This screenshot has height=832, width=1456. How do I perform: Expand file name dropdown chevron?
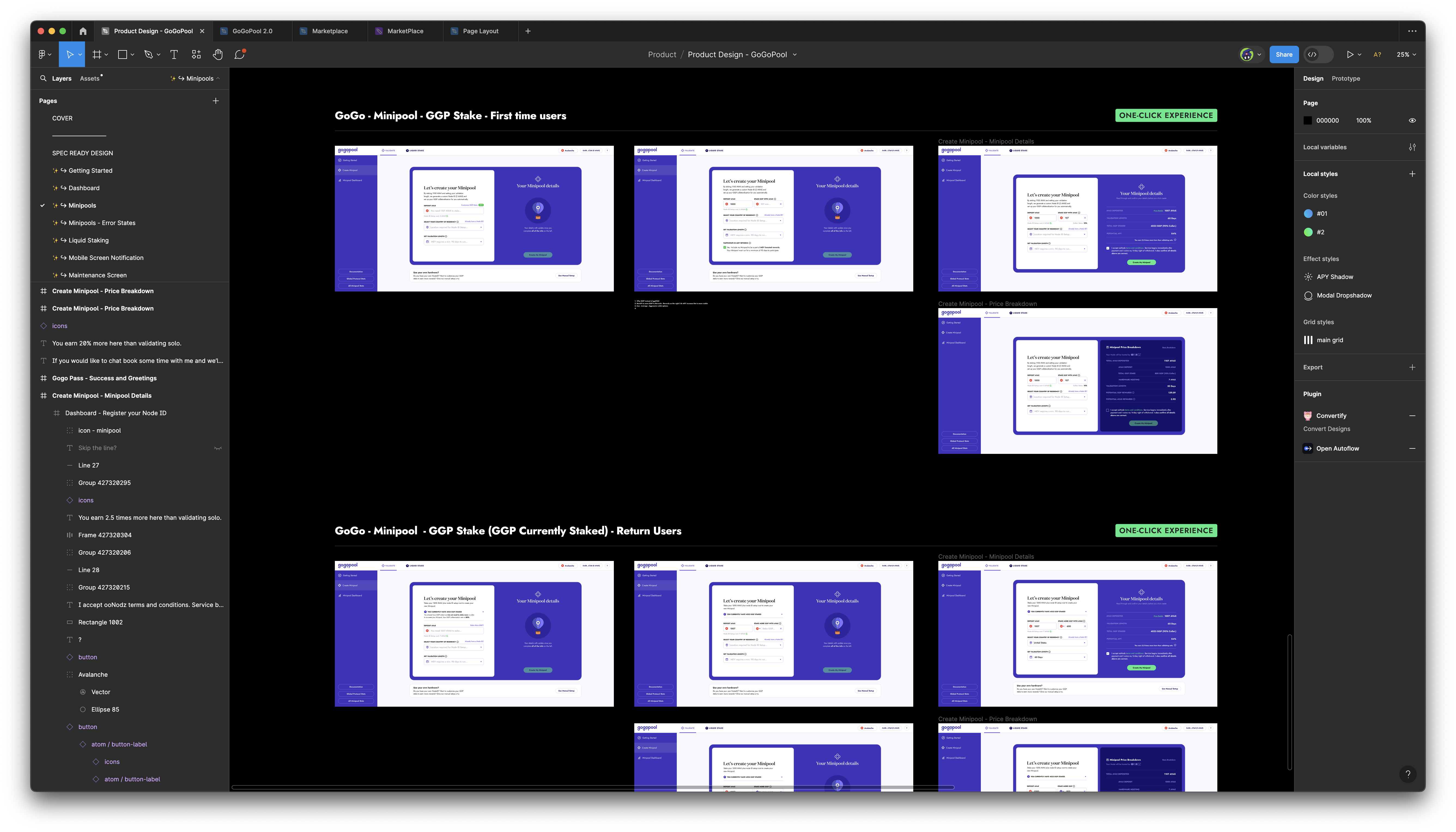coord(795,55)
